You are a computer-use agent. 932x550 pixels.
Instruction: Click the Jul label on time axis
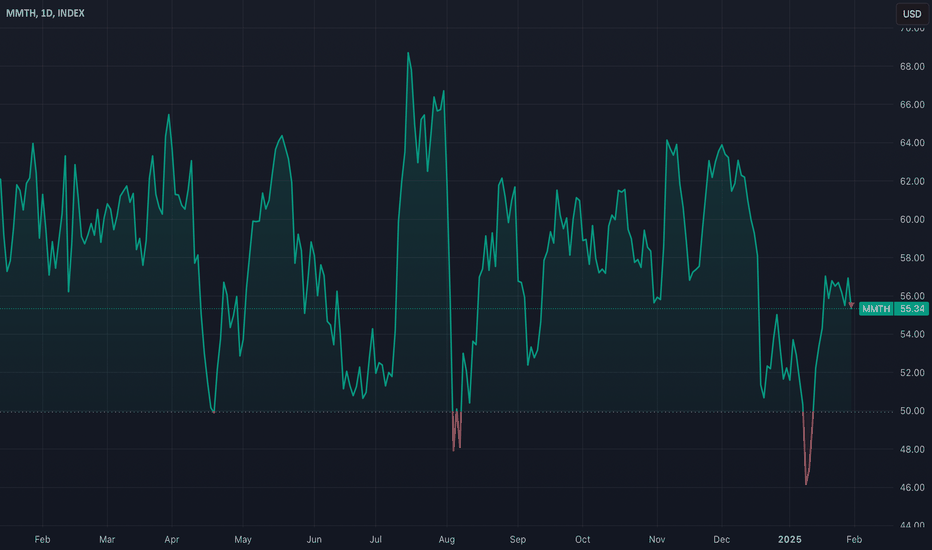(x=375, y=539)
